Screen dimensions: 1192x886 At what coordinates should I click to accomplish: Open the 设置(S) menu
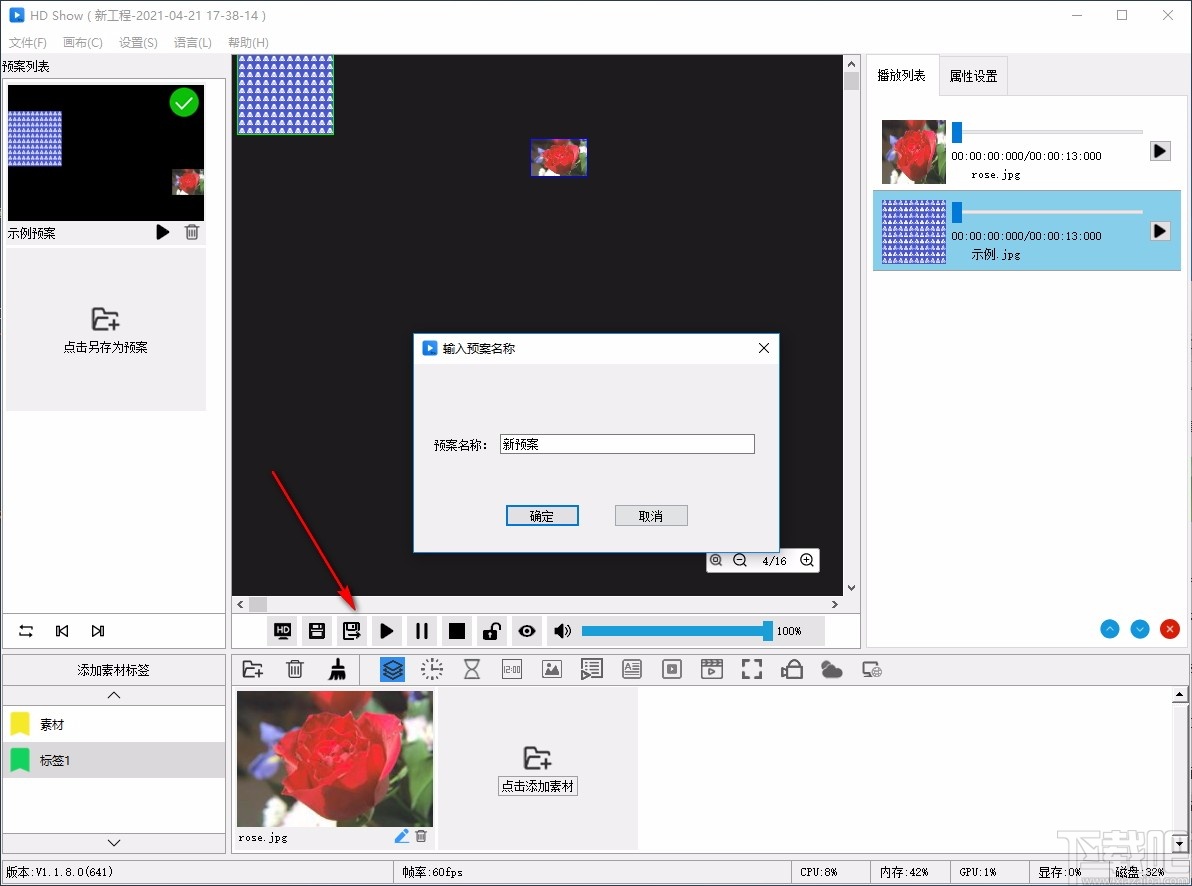pyautogui.click(x=138, y=42)
